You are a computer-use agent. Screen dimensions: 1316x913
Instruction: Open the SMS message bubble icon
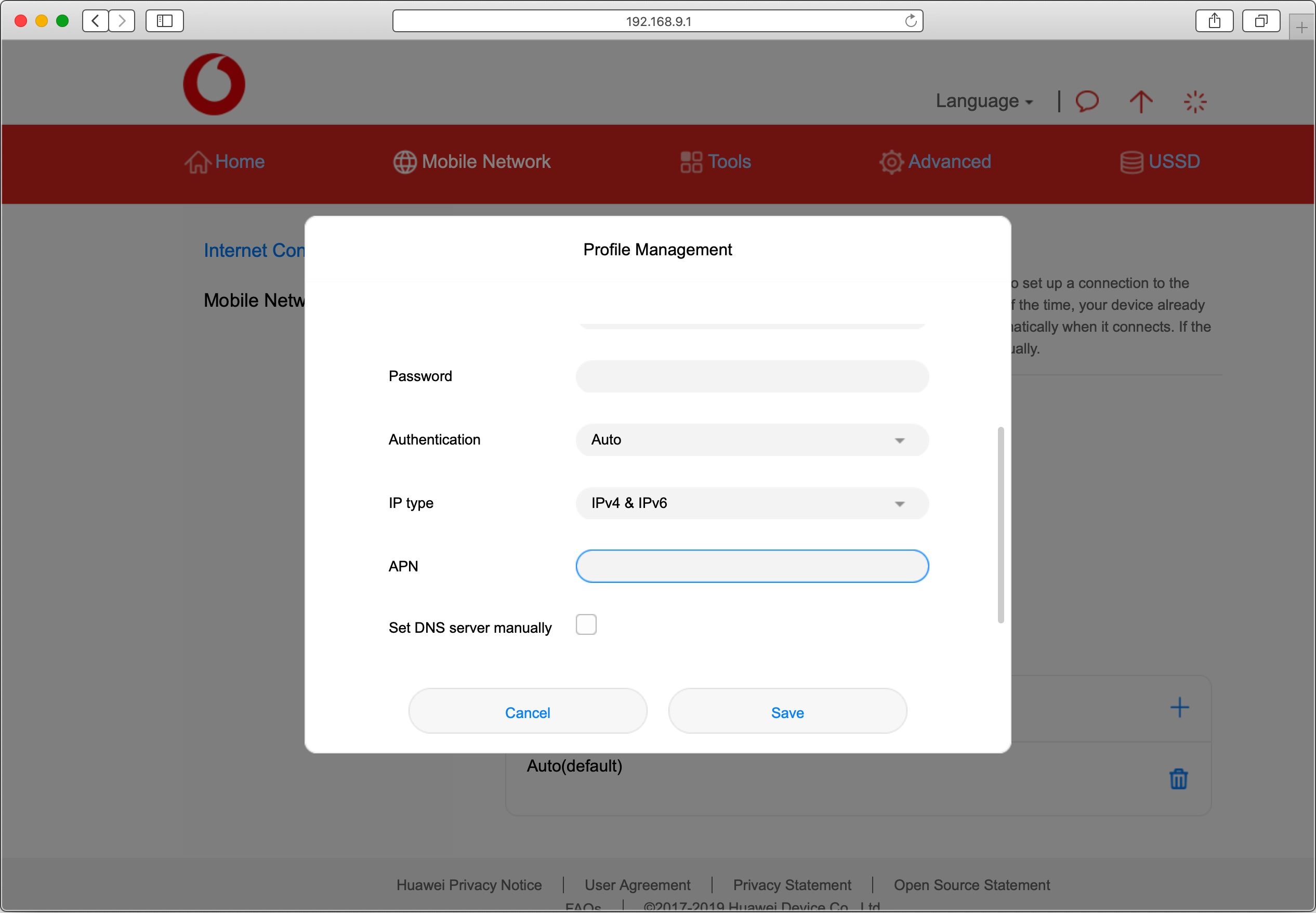[1087, 101]
